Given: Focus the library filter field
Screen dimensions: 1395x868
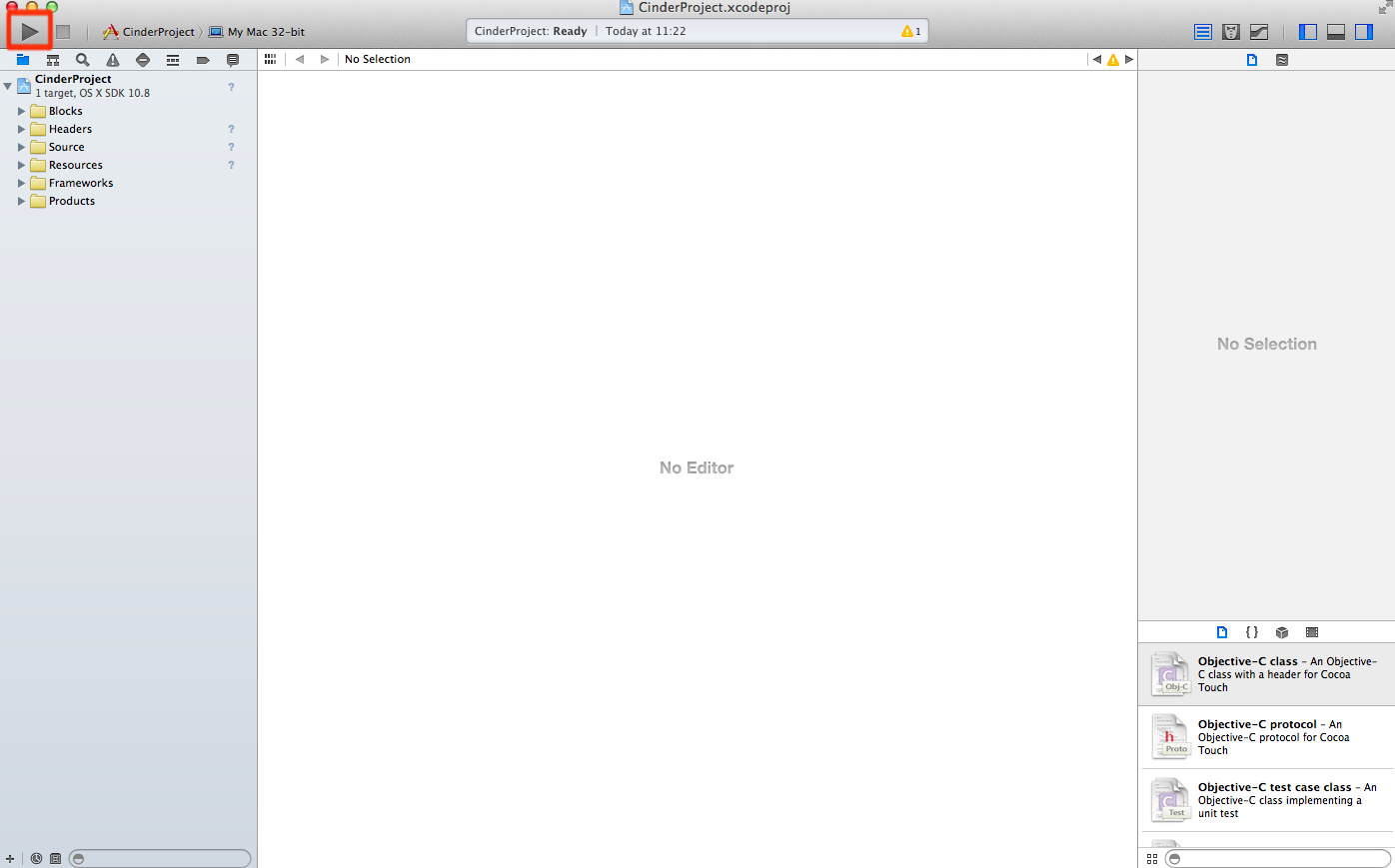Looking at the screenshot, I should click(x=1278, y=858).
